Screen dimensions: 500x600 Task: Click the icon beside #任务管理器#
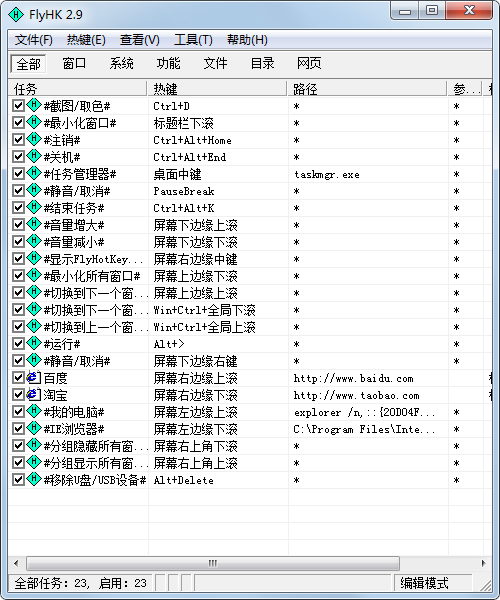click(x=34, y=173)
